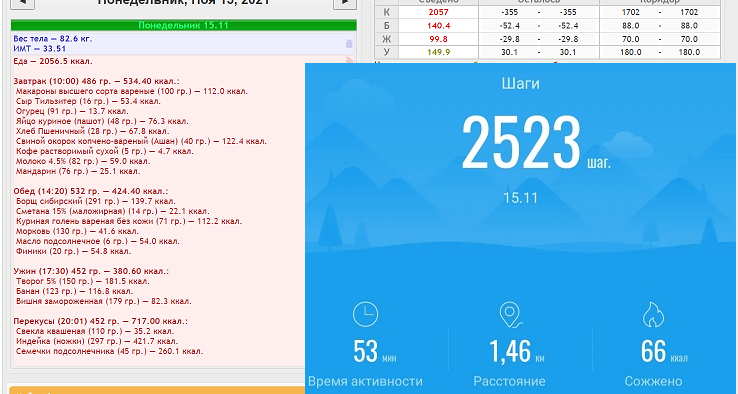Select the 'Яйцо куриное (пашот)' entry
The image size is (738, 394).
(x=102, y=121)
